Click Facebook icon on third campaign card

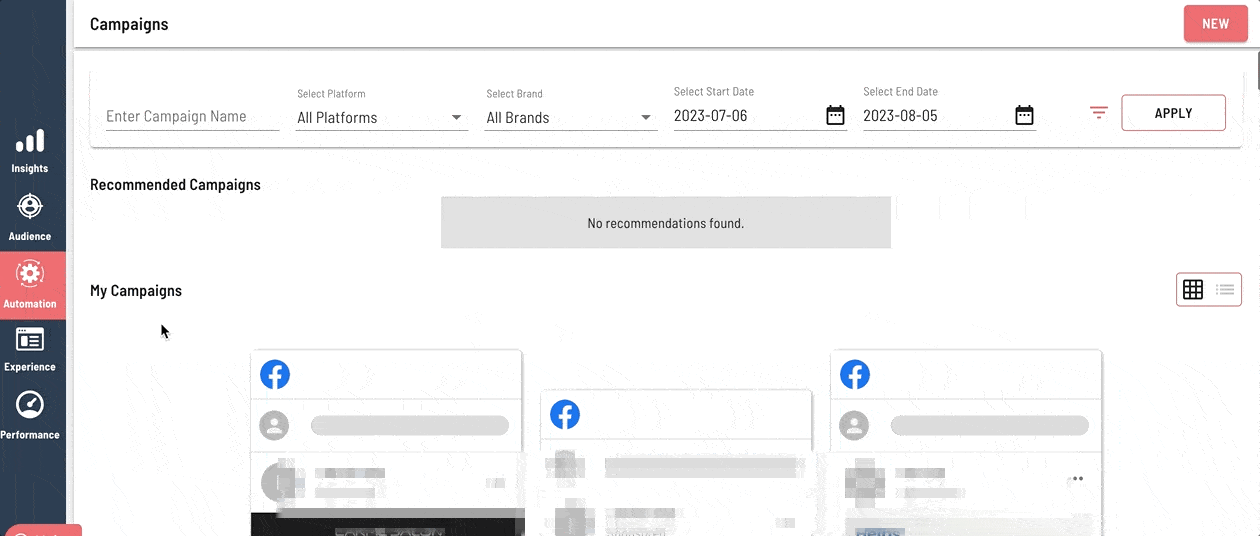855,374
